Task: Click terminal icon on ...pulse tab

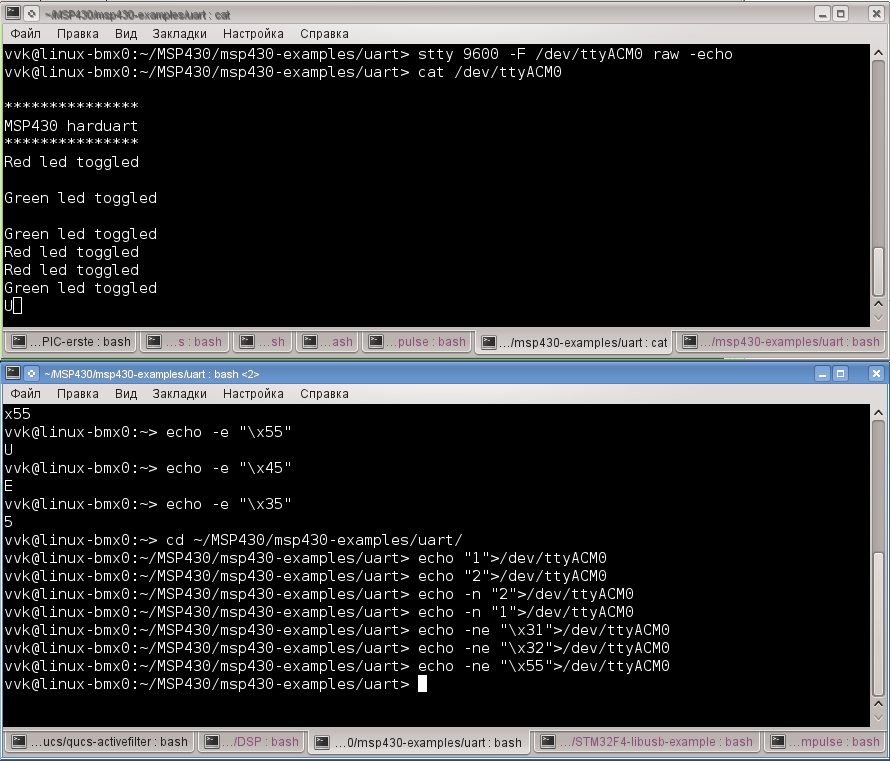Action: point(376,342)
